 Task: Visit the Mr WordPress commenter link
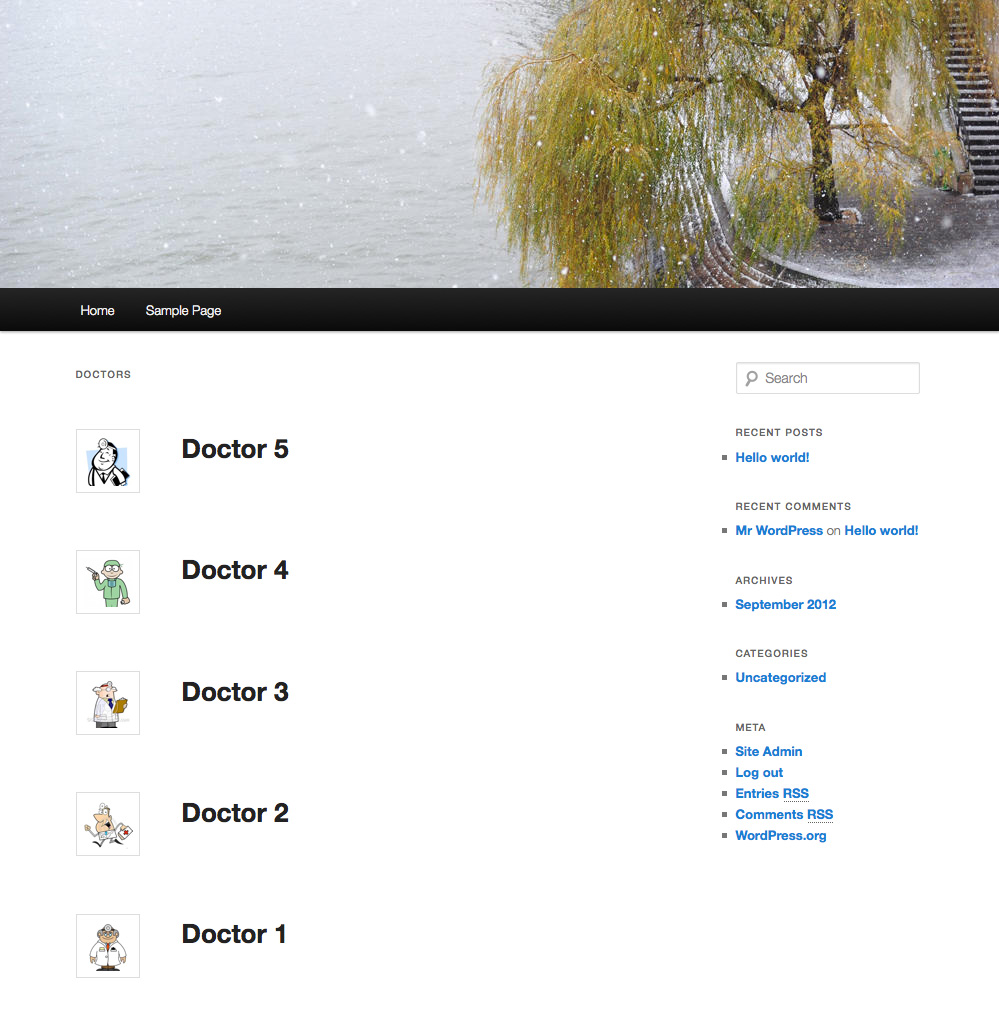point(779,531)
